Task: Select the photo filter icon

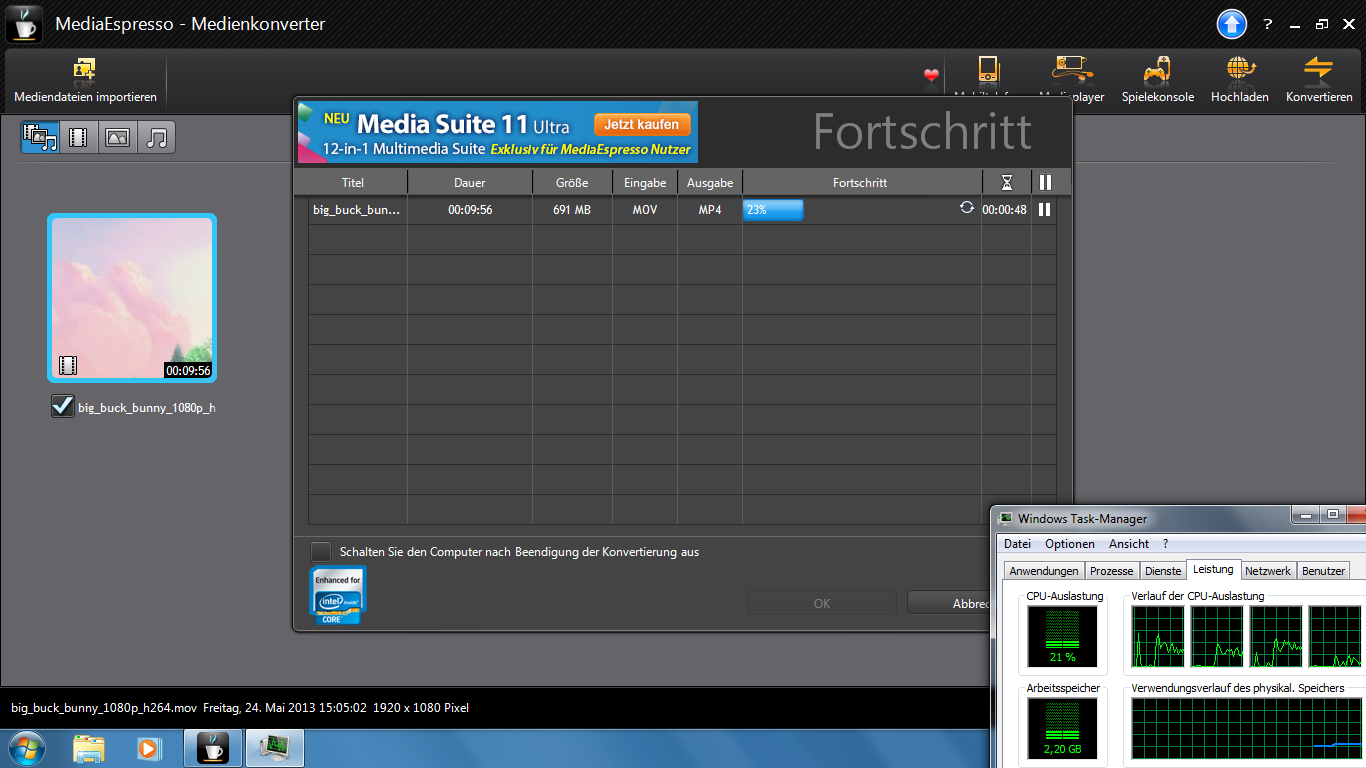Action: click(x=117, y=137)
